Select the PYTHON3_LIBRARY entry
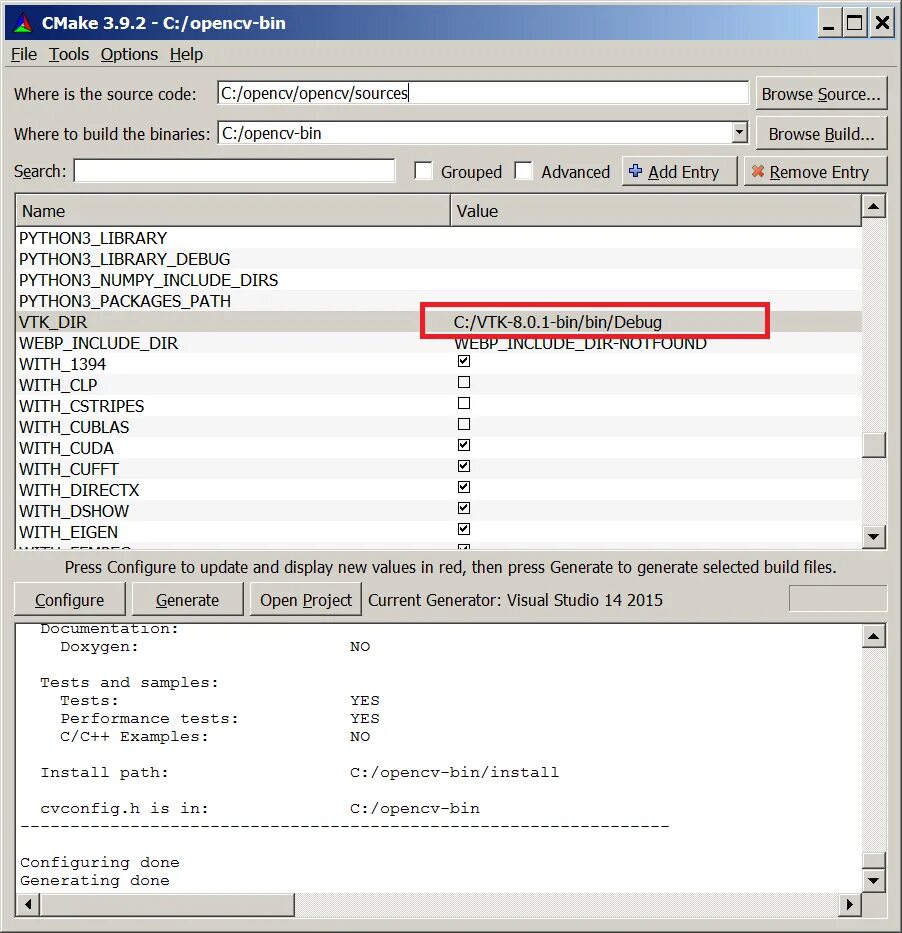Image resolution: width=902 pixels, height=933 pixels. pos(93,238)
